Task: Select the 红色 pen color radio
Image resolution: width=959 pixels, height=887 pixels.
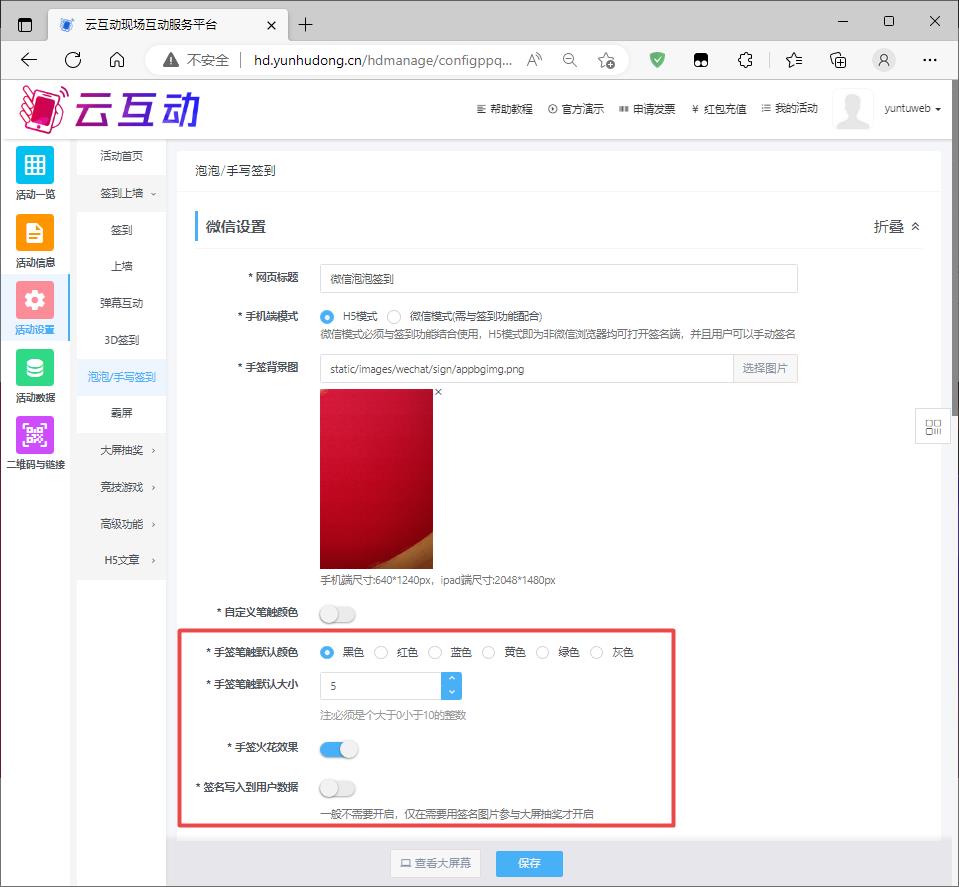Action: click(x=381, y=653)
